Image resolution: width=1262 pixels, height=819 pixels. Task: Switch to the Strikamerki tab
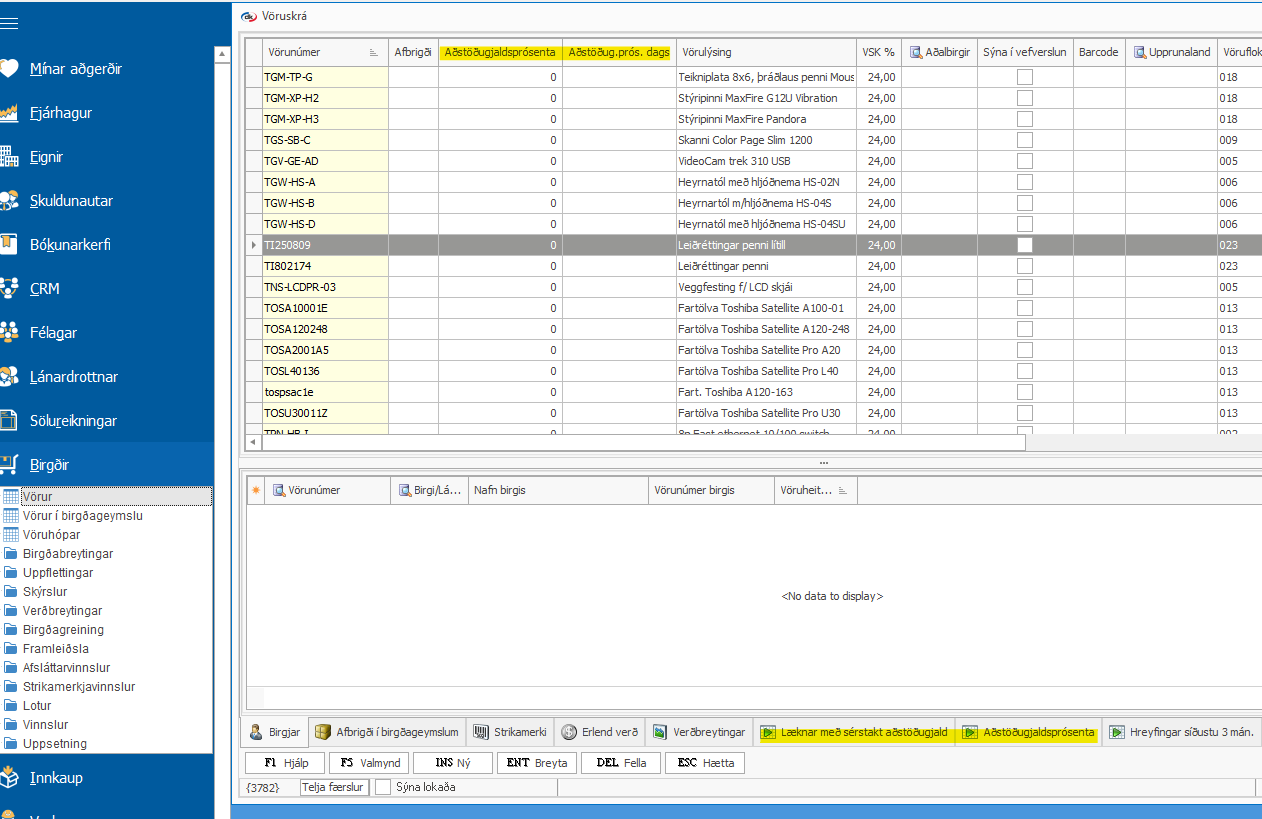pos(510,732)
